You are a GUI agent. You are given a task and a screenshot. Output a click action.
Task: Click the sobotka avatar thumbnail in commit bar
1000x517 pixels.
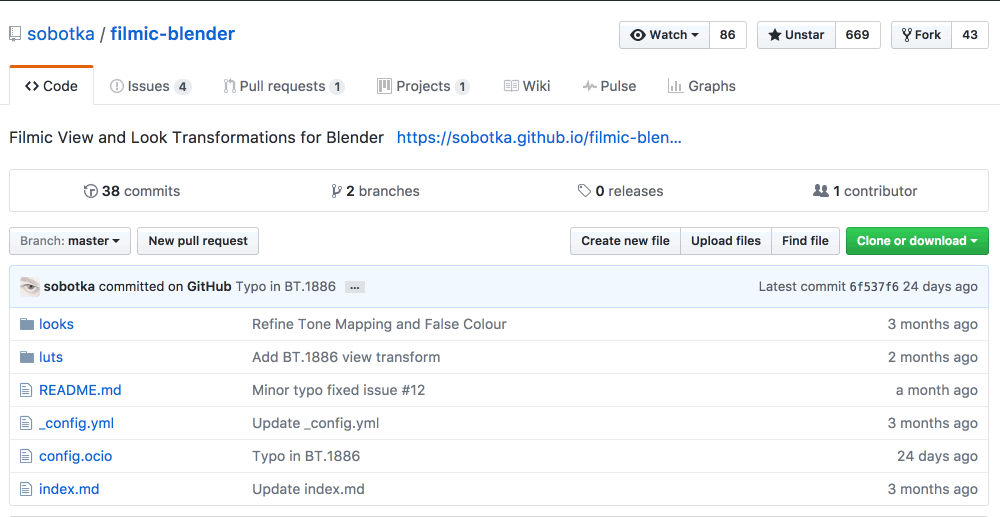(30, 287)
